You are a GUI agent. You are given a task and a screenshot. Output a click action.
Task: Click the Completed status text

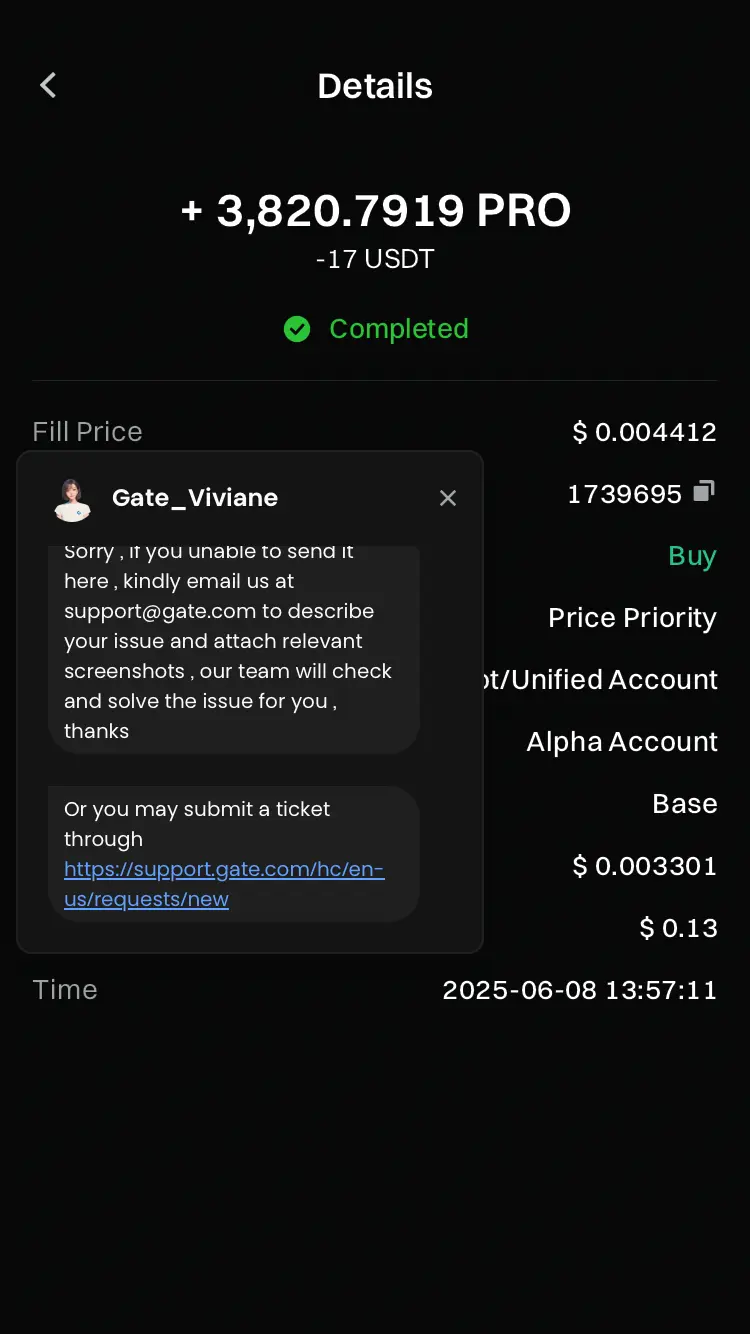[398, 329]
